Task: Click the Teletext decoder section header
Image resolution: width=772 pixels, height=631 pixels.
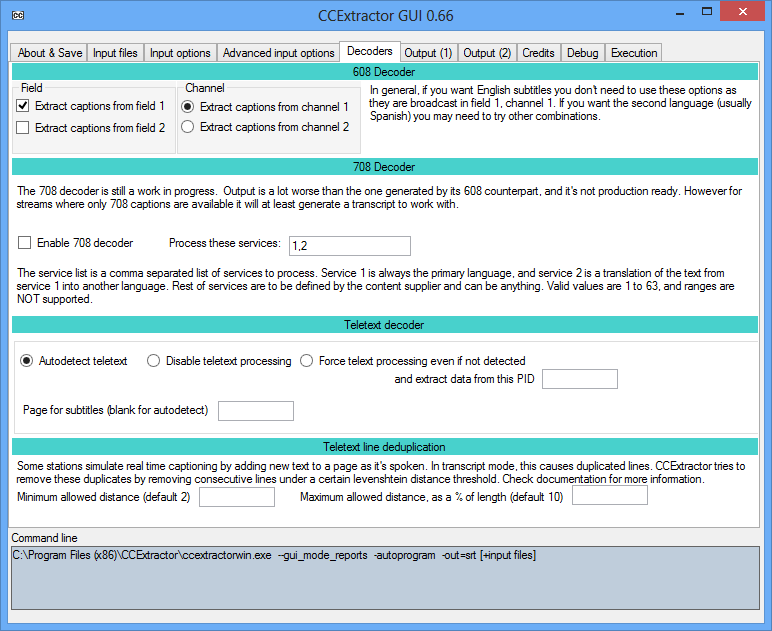Action: click(385, 325)
